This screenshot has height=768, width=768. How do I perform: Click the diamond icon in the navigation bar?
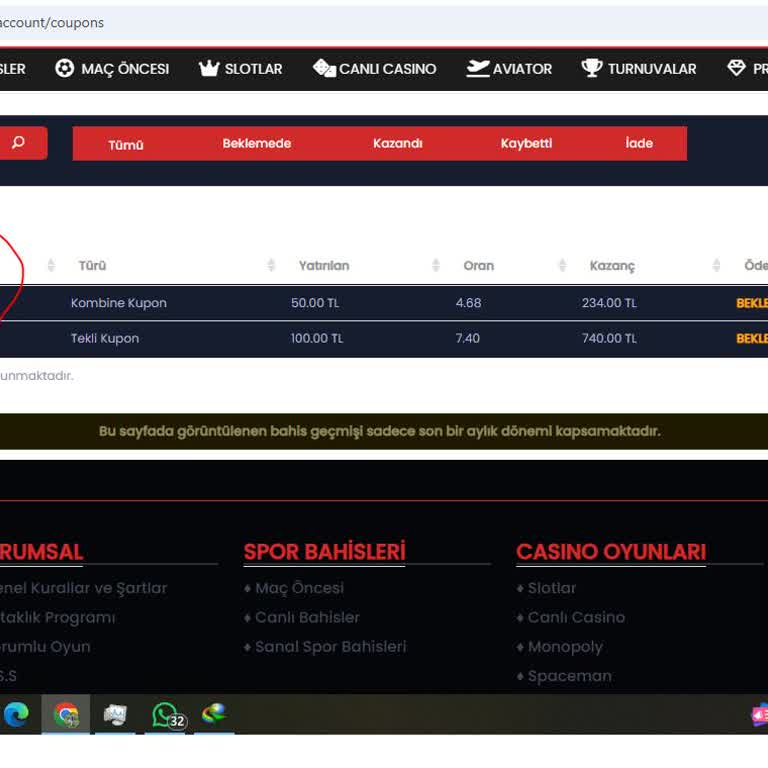click(x=736, y=68)
